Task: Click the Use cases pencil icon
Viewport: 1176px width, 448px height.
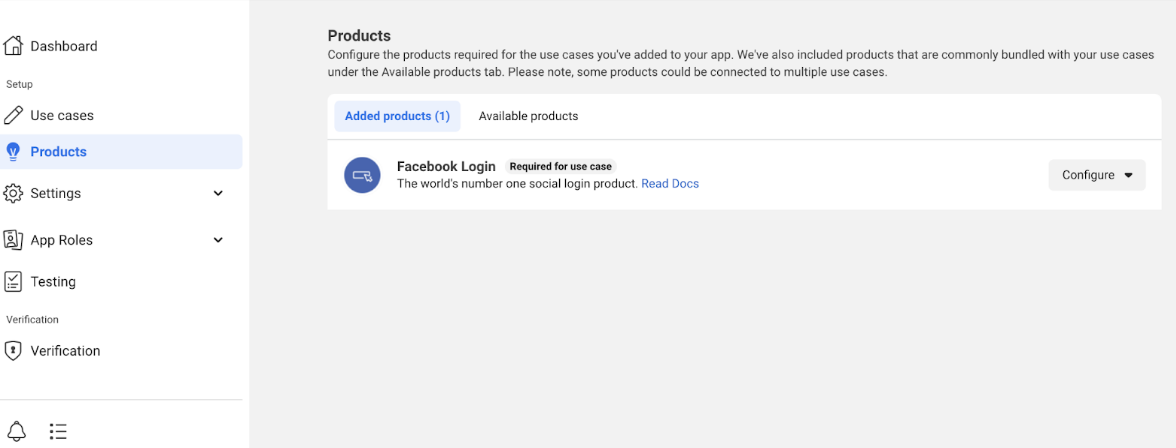Action: tap(13, 115)
